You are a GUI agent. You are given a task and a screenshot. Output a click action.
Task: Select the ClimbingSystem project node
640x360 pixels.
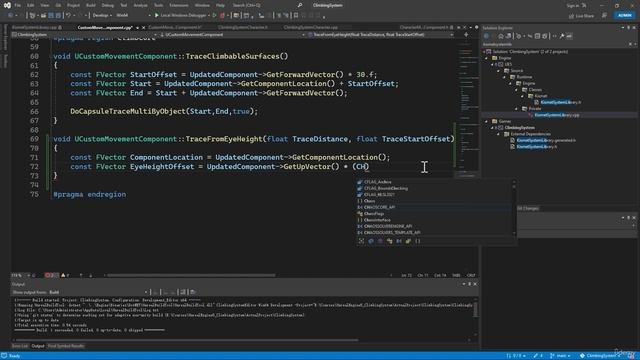click(x=519, y=128)
